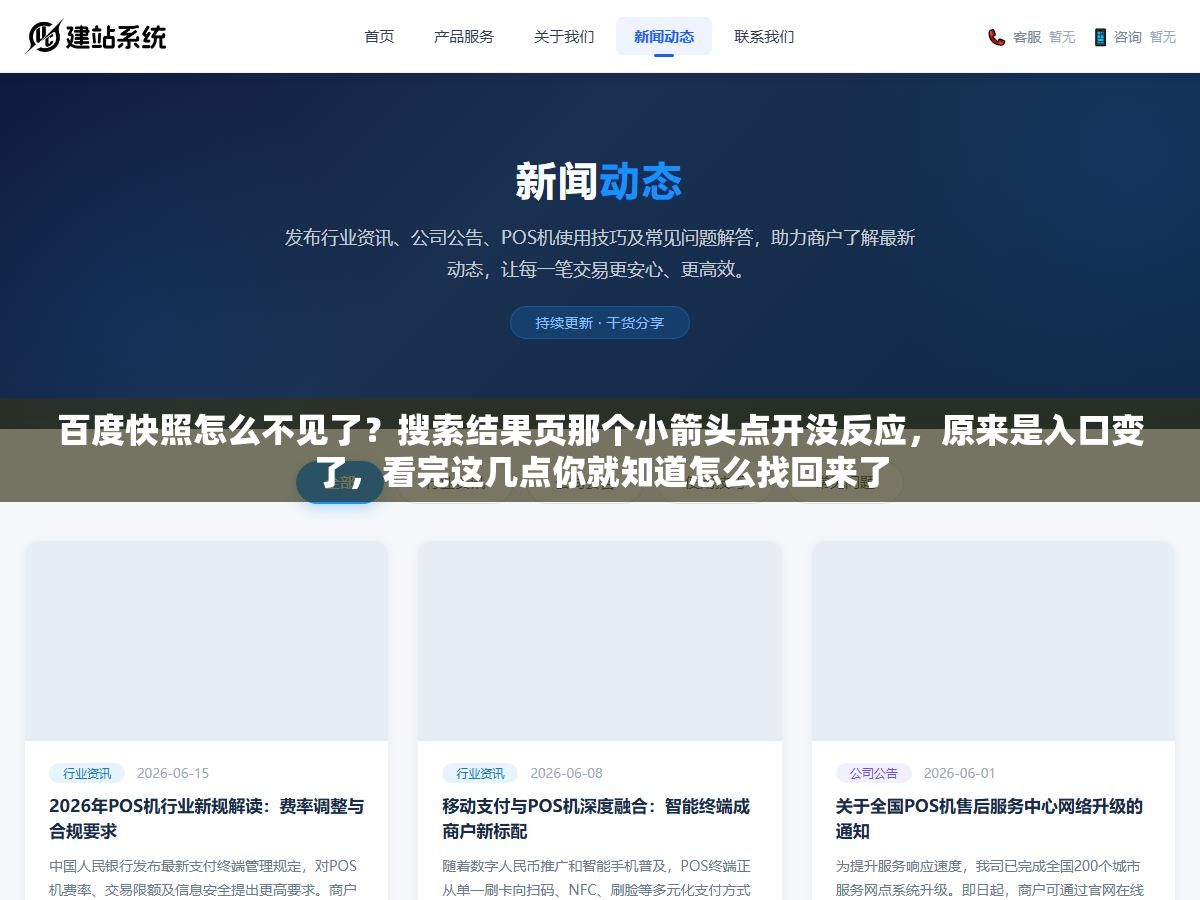Select the 新闻动态 nav tab
1200x900 pixels.
coord(664,36)
